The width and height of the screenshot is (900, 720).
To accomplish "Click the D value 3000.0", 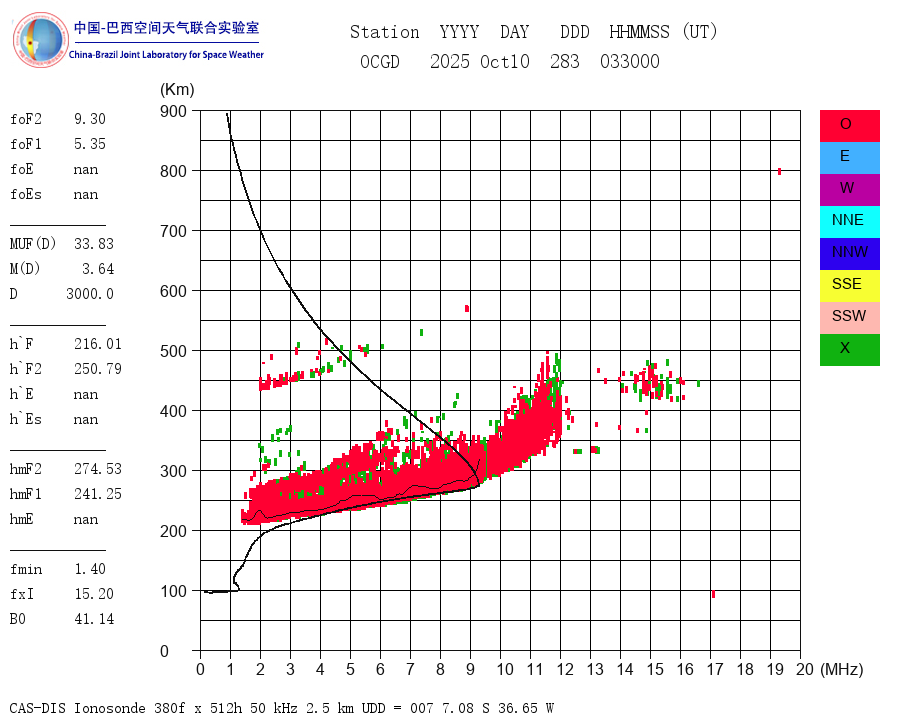I will [x=90, y=294].
